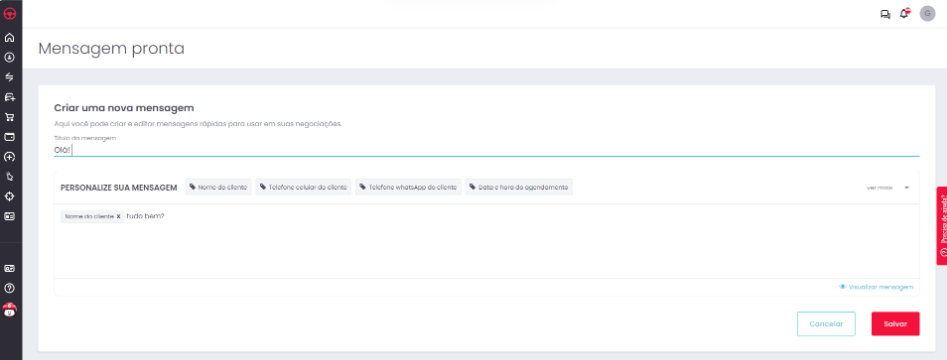
Task: Open the notifications bell icon
Action: coord(904,13)
